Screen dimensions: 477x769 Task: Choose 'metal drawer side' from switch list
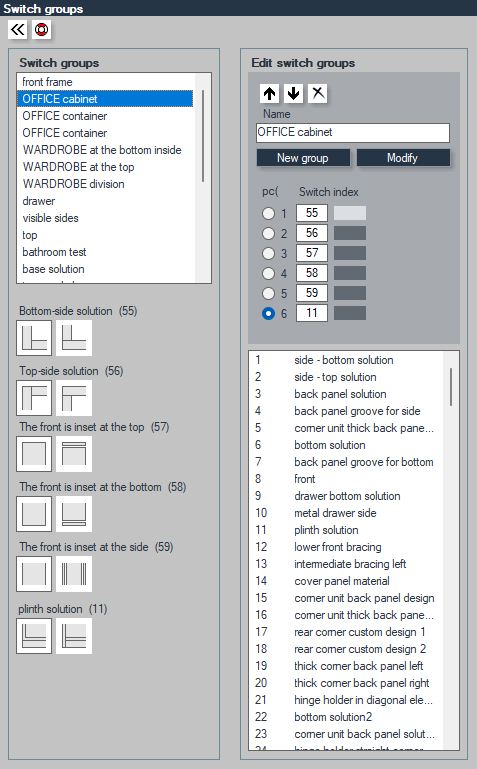(335, 513)
